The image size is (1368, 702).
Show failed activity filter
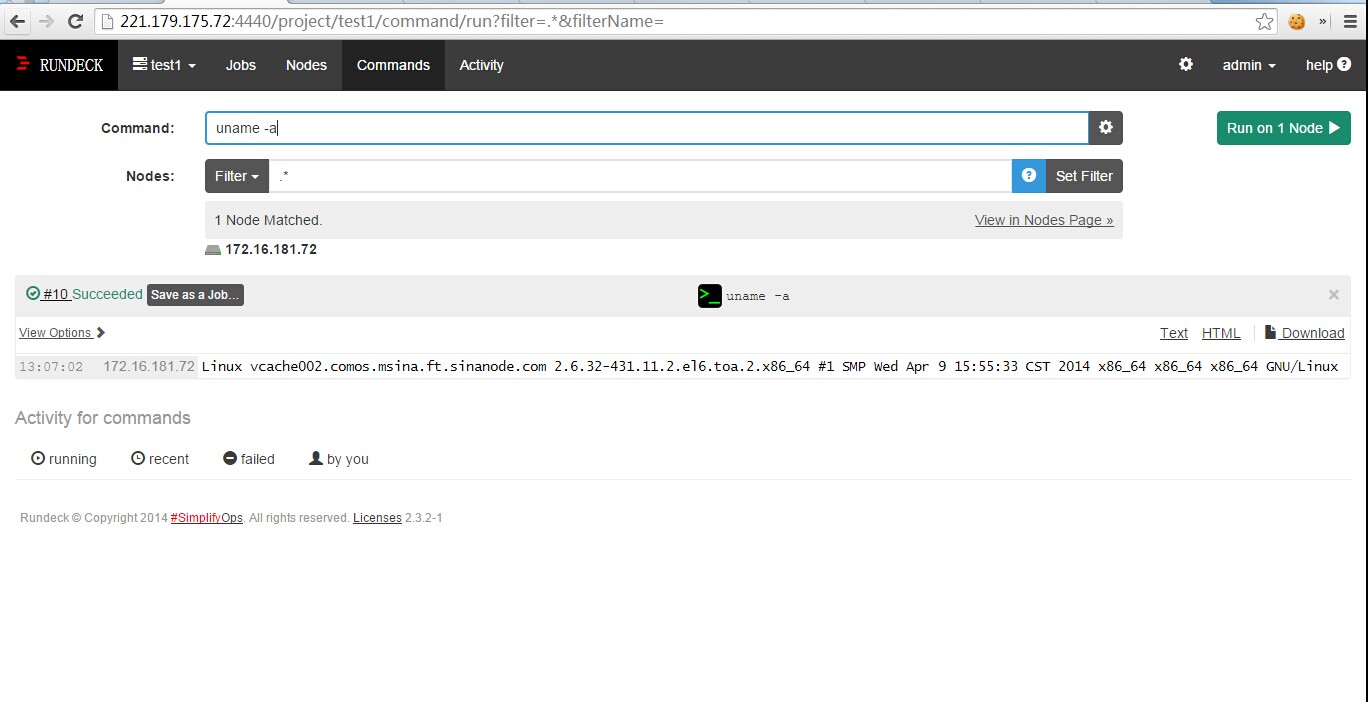click(249, 459)
